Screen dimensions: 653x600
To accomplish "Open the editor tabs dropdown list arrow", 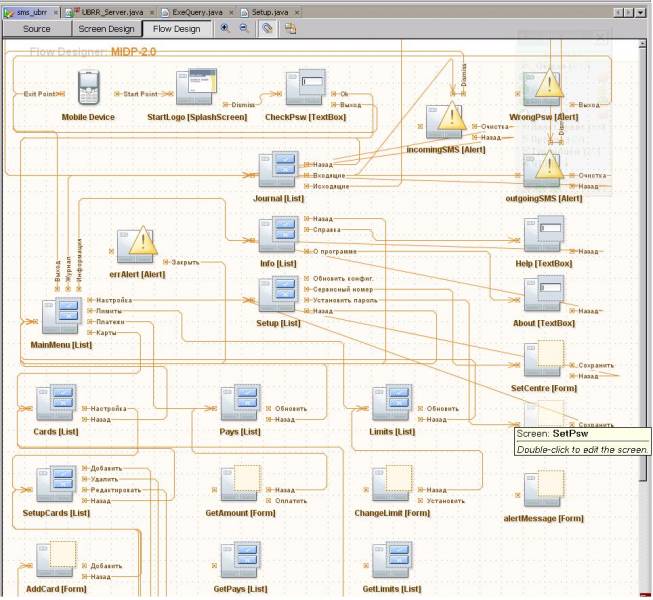I will point(641,13).
